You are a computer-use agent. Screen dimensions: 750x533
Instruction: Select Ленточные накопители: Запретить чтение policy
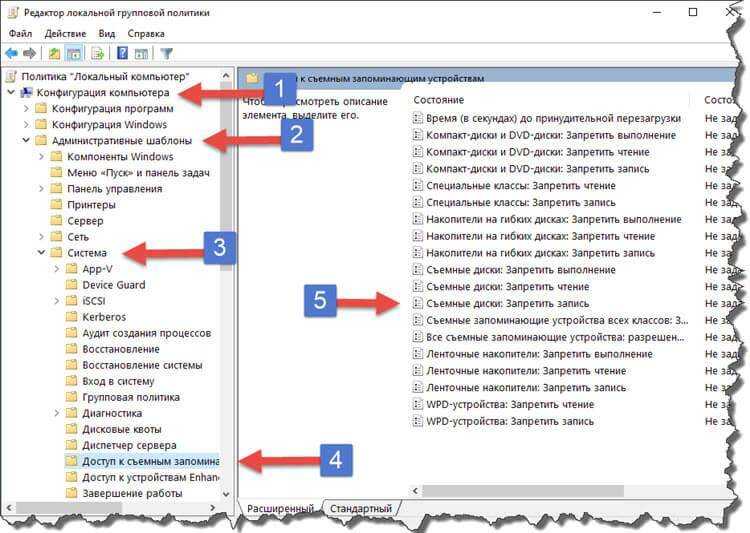tap(526, 371)
